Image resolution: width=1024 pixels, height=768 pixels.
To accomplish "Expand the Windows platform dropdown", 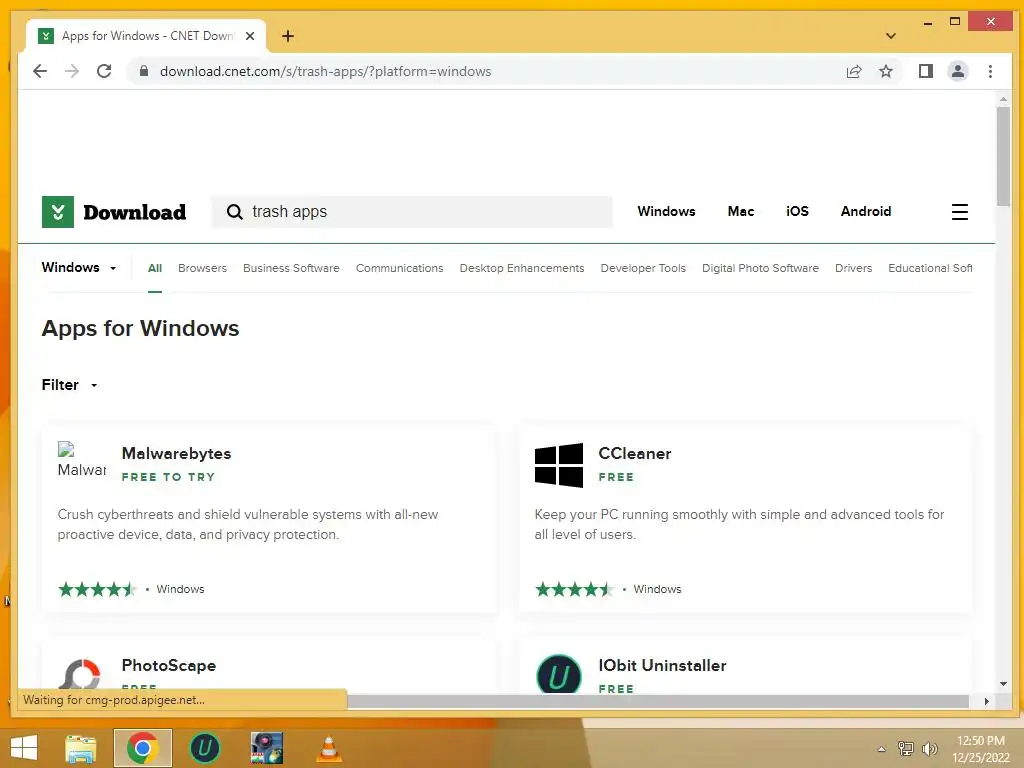I will [79, 268].
